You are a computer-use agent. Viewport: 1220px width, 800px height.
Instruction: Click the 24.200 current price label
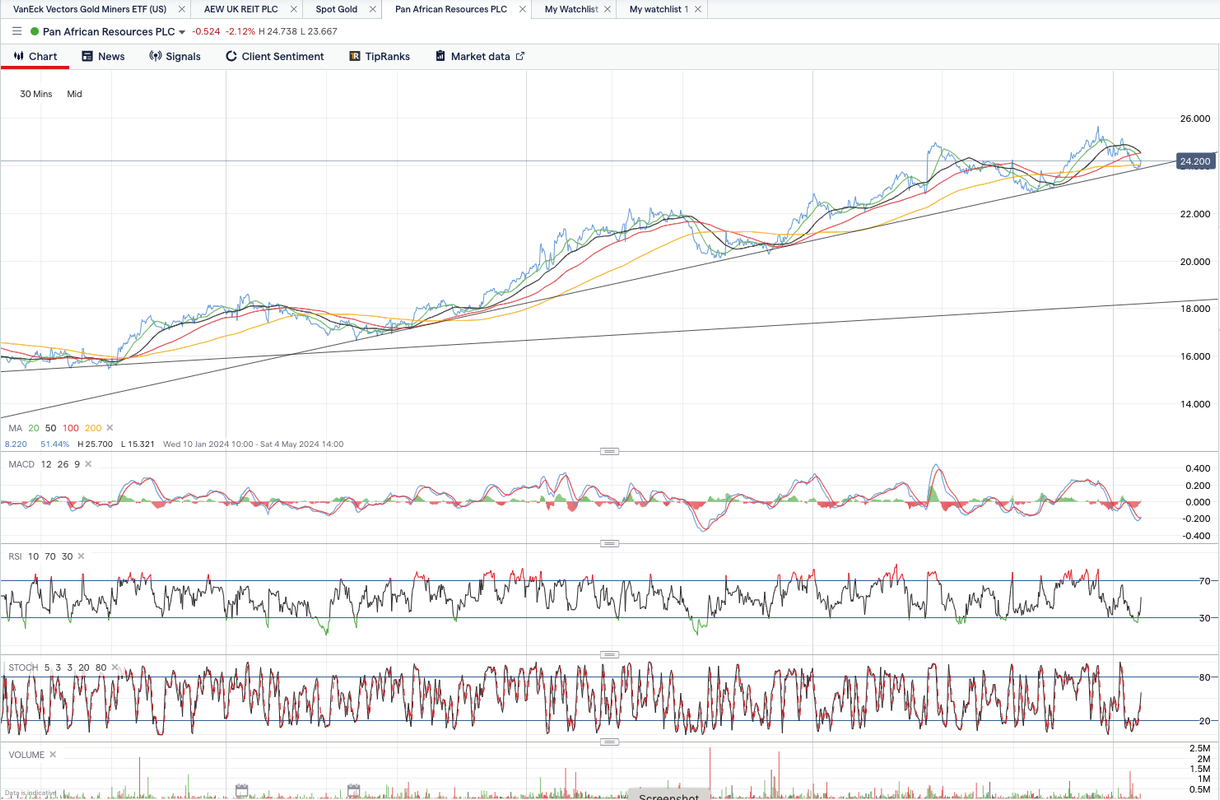(x=1195, y=161)
